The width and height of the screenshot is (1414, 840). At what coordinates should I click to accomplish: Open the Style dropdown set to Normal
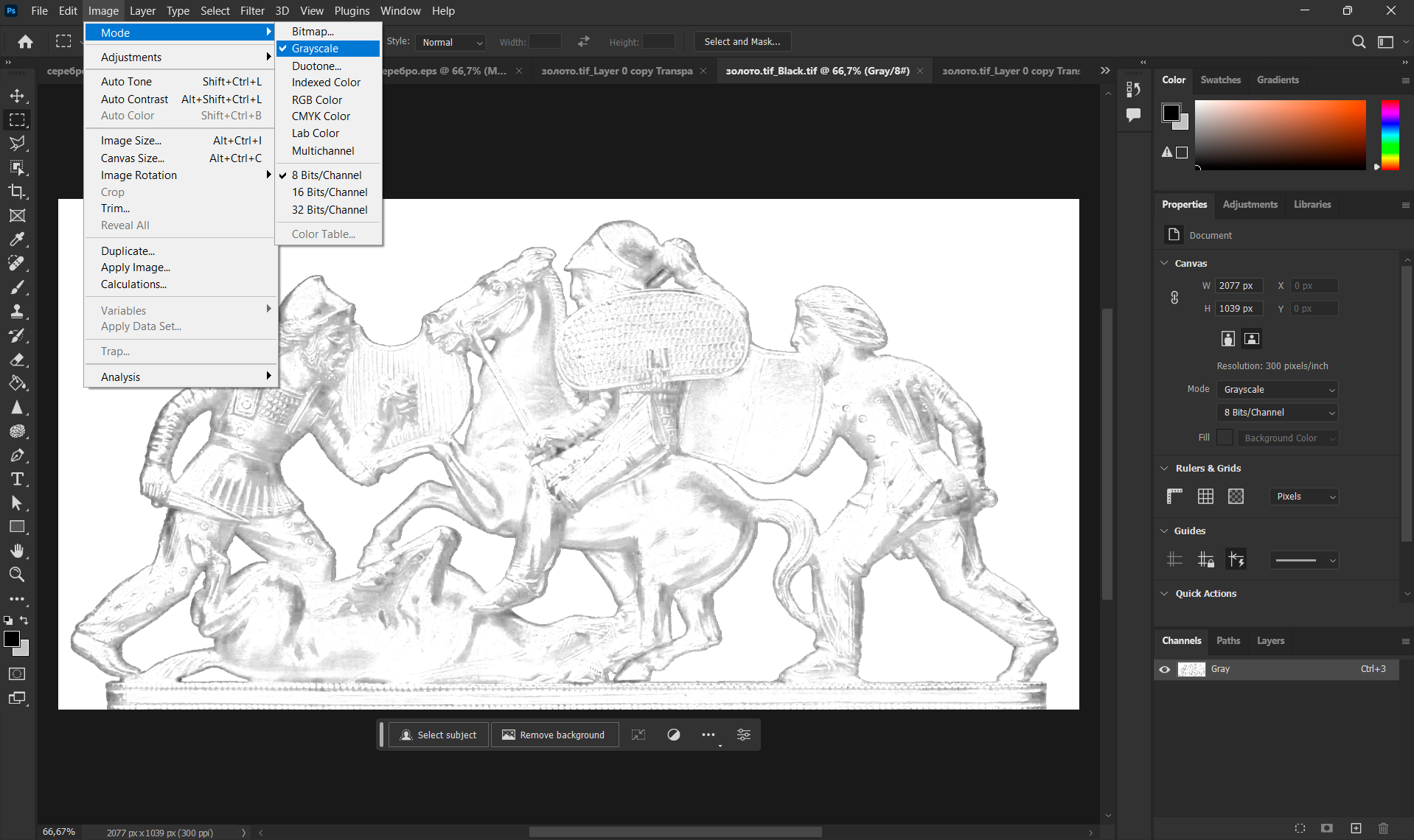450,43
